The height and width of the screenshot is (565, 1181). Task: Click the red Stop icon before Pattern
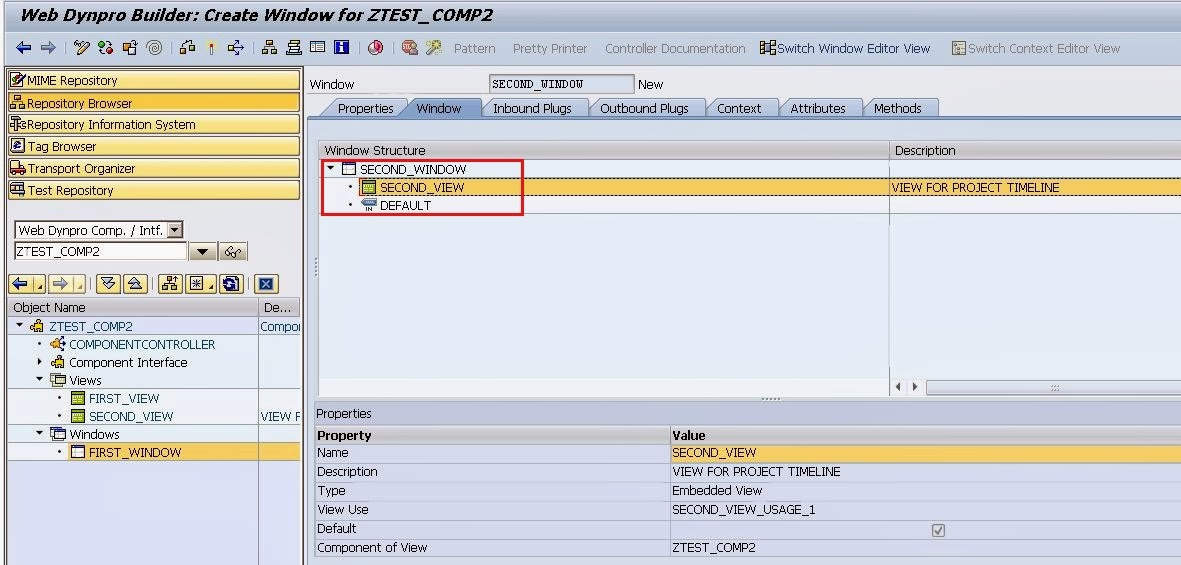[410, 47]
